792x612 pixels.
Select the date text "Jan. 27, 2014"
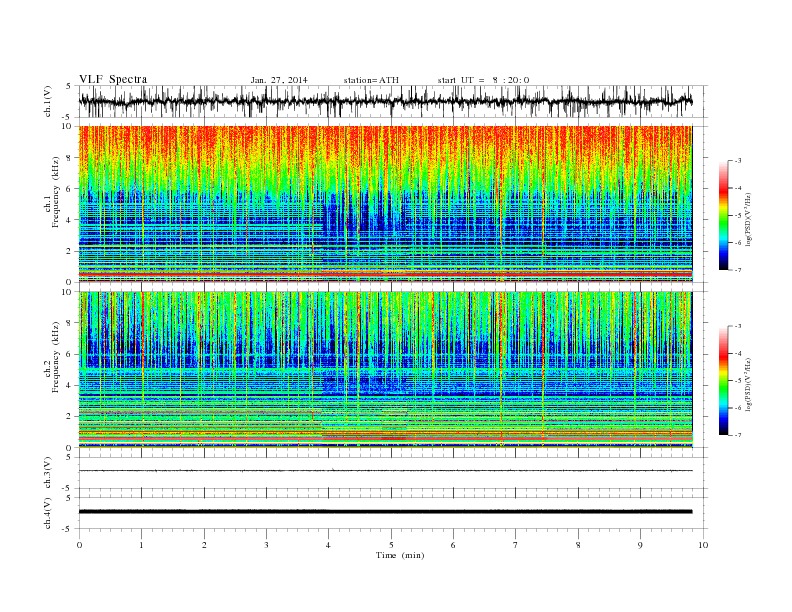(x=279, y=80)
